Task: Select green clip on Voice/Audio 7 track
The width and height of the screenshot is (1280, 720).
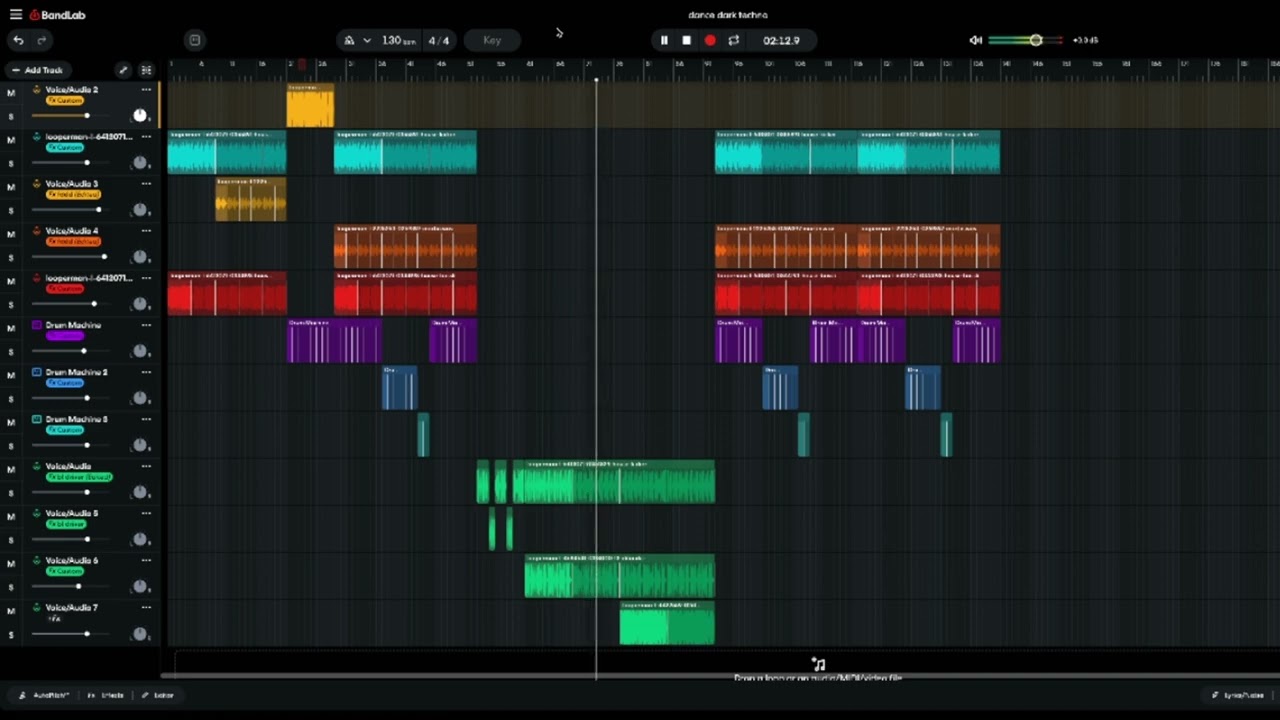Action: pos(667,622)
